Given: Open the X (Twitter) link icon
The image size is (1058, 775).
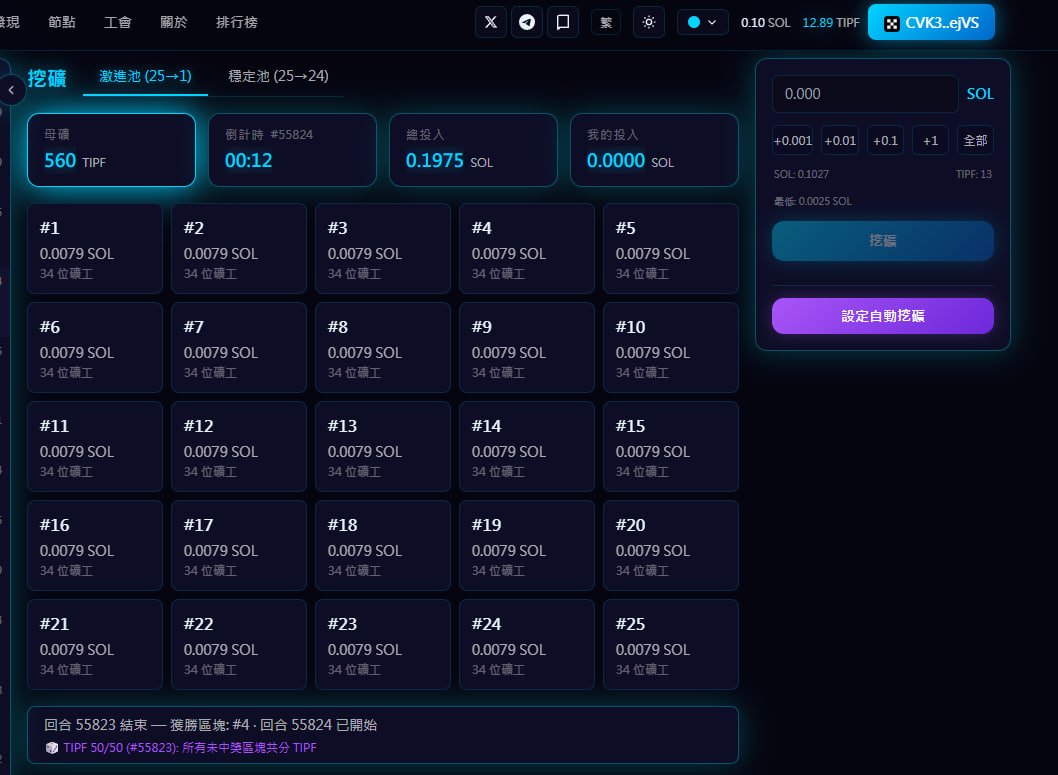Looking at the screenshot, I should (x=491, y=22).
